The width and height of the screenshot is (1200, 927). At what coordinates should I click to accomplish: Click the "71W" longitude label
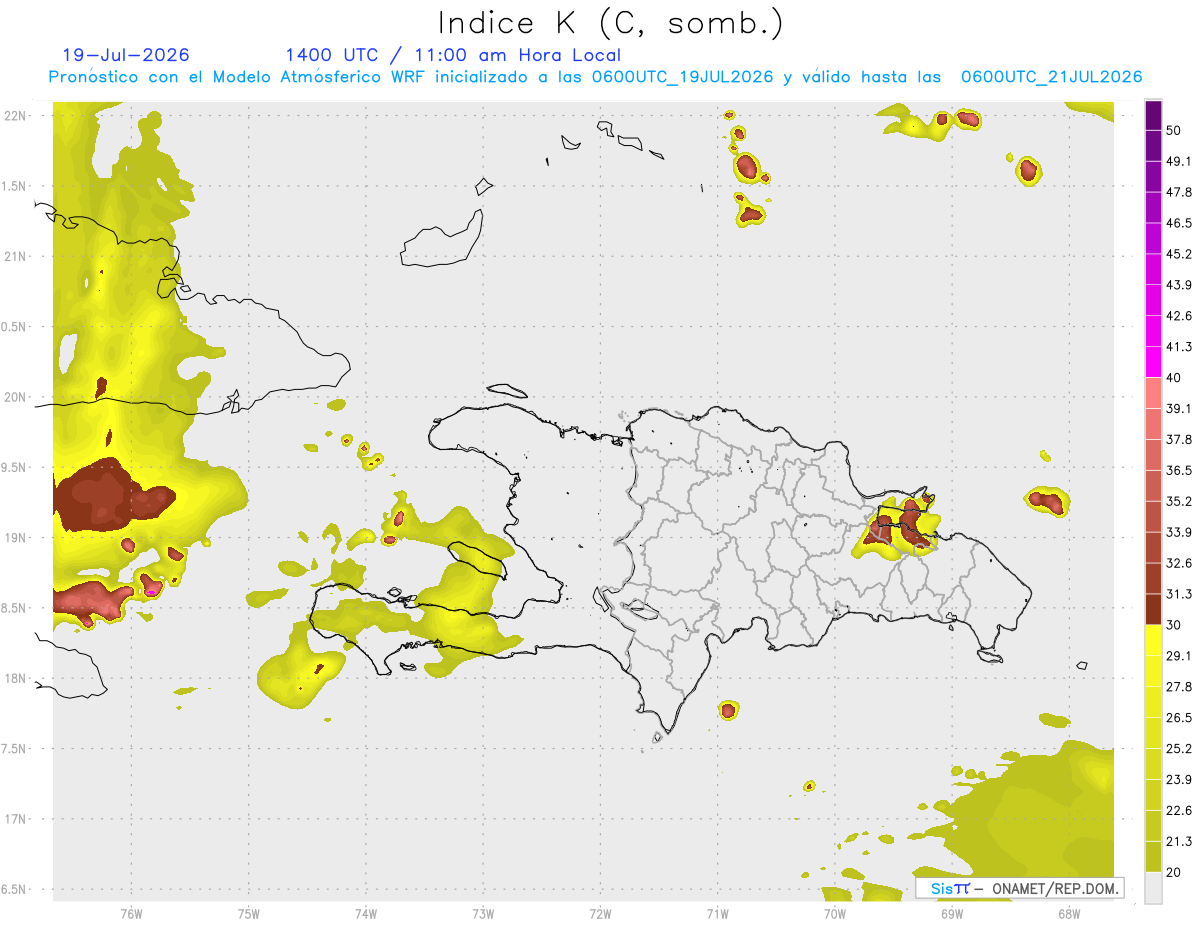click(x=717, y=914)
